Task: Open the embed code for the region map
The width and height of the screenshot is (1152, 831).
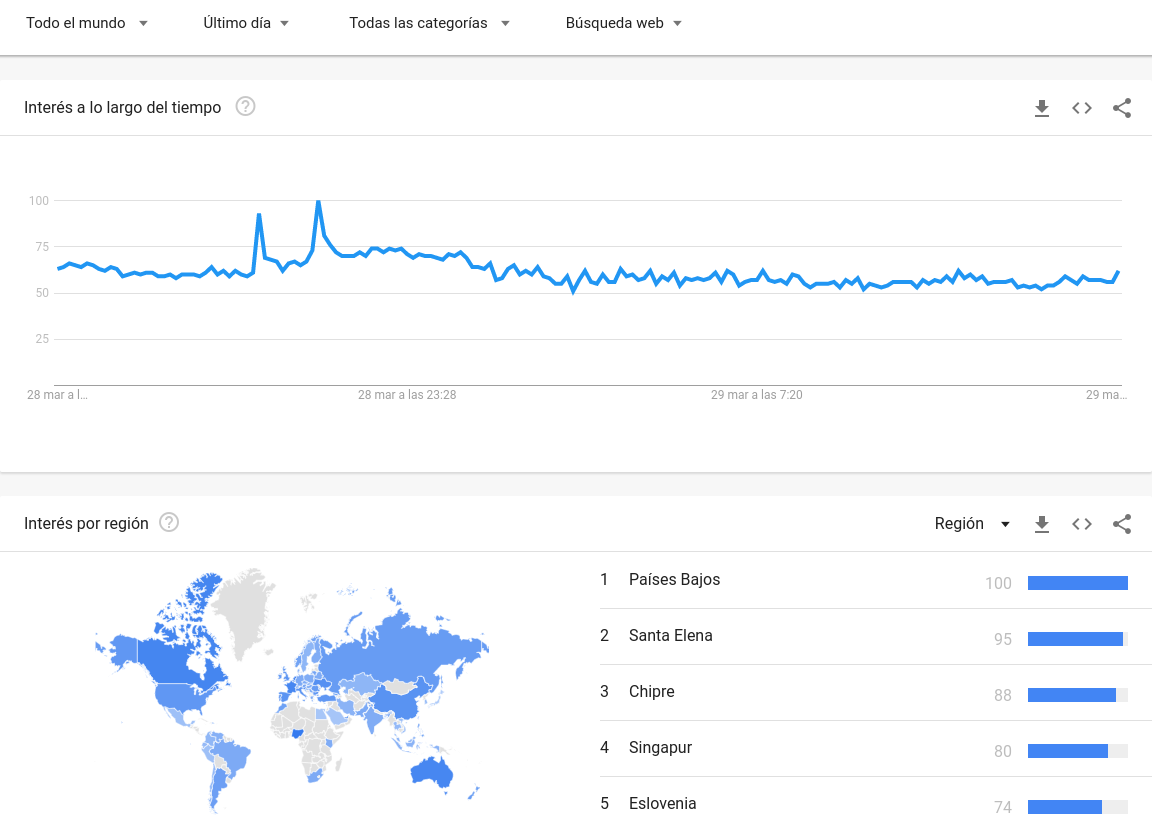Action: (x=1081, y=524)
